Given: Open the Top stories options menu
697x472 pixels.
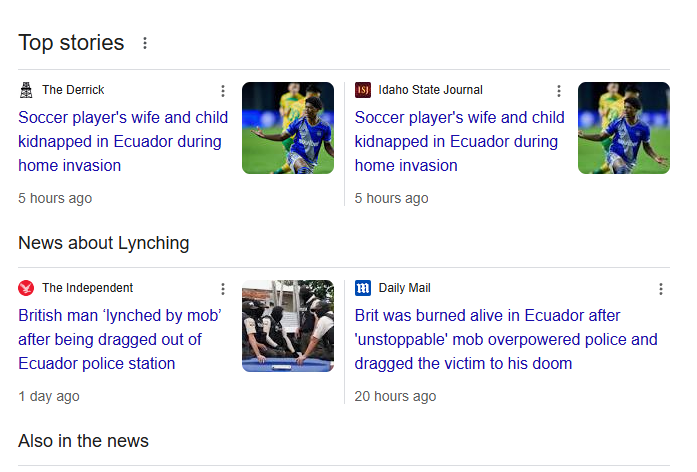Looking at the screenshot, I should coord(145,43).
